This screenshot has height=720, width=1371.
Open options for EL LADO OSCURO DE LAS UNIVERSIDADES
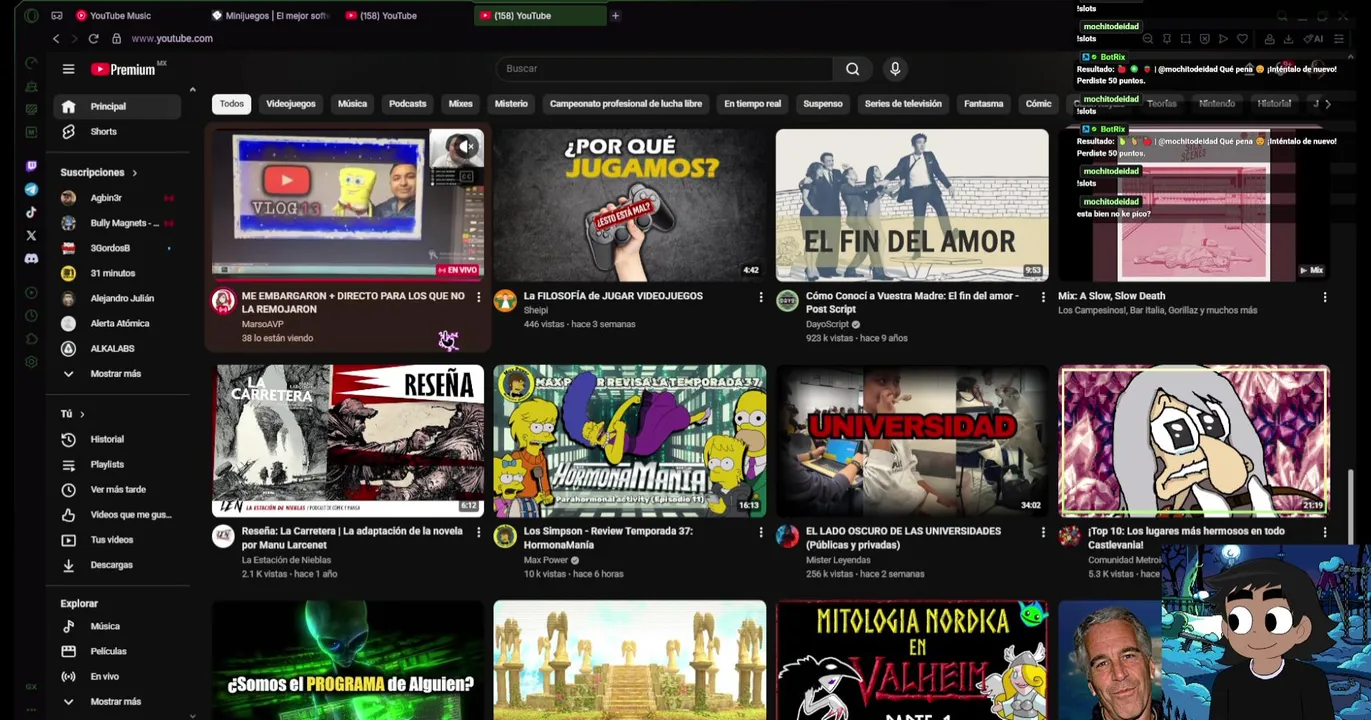click(x=1043, y=532)
